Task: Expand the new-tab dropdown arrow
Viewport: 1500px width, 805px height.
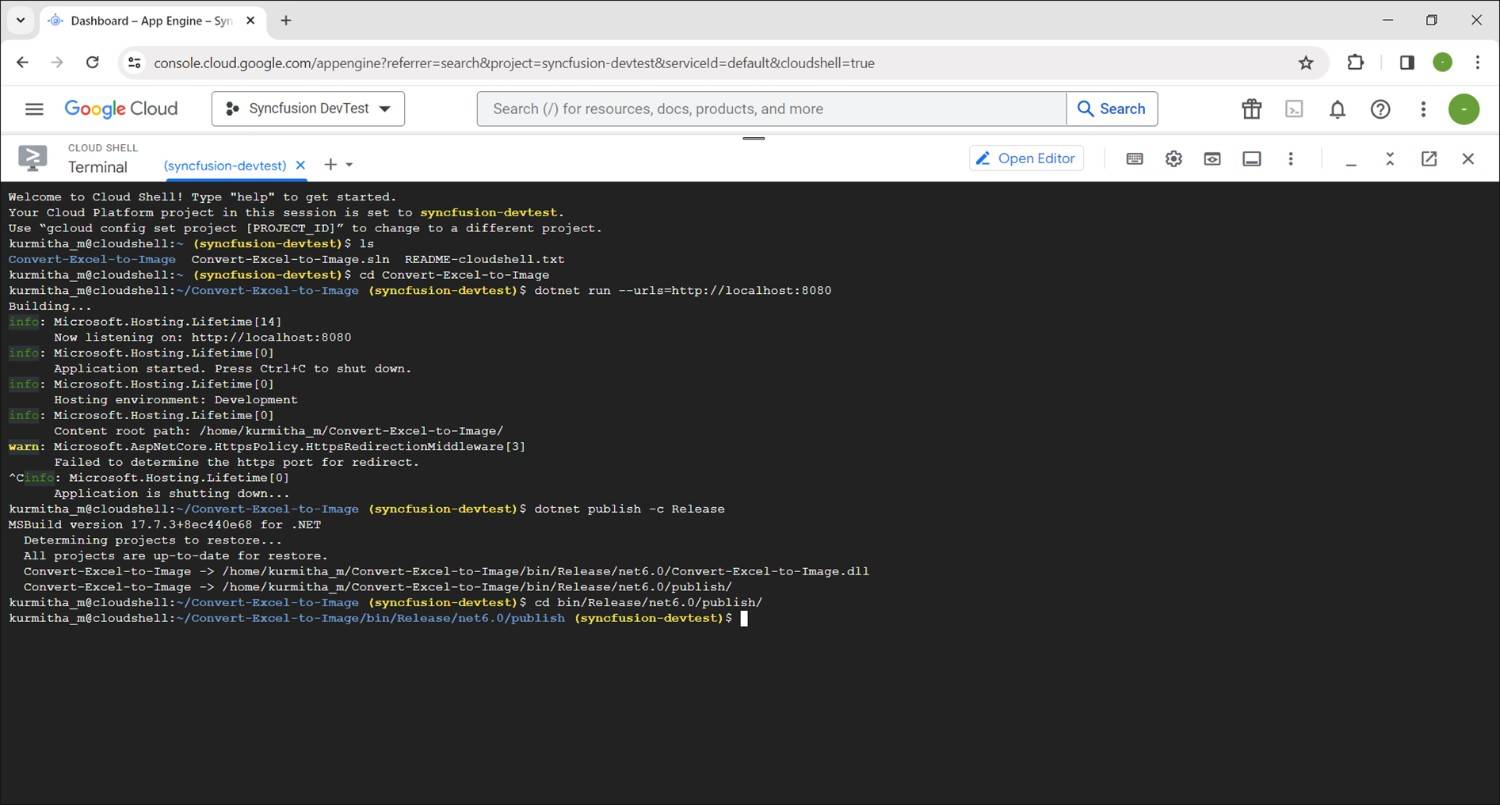Action: pos(349,165)
